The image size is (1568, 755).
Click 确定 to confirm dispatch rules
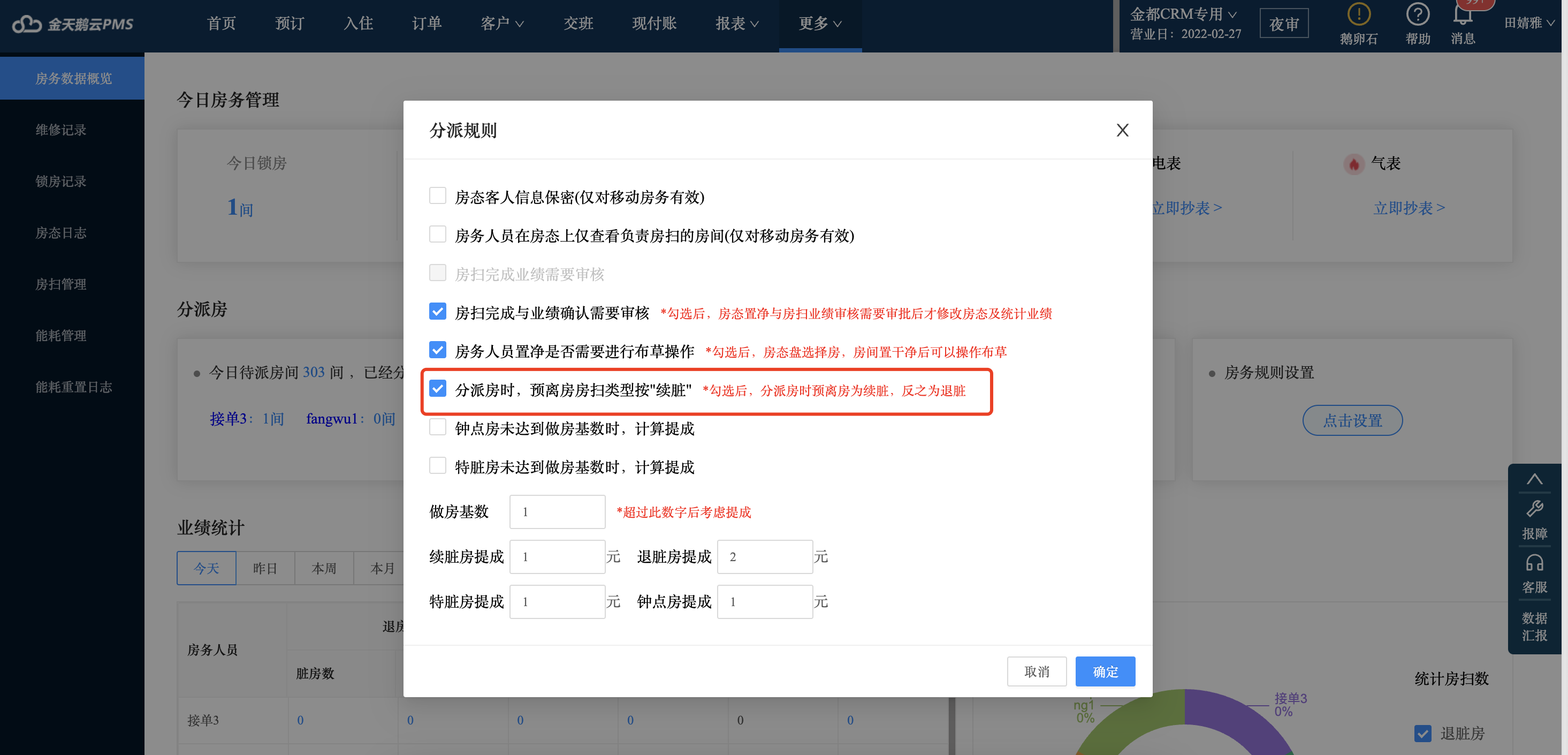click(x=1105, y=671)
